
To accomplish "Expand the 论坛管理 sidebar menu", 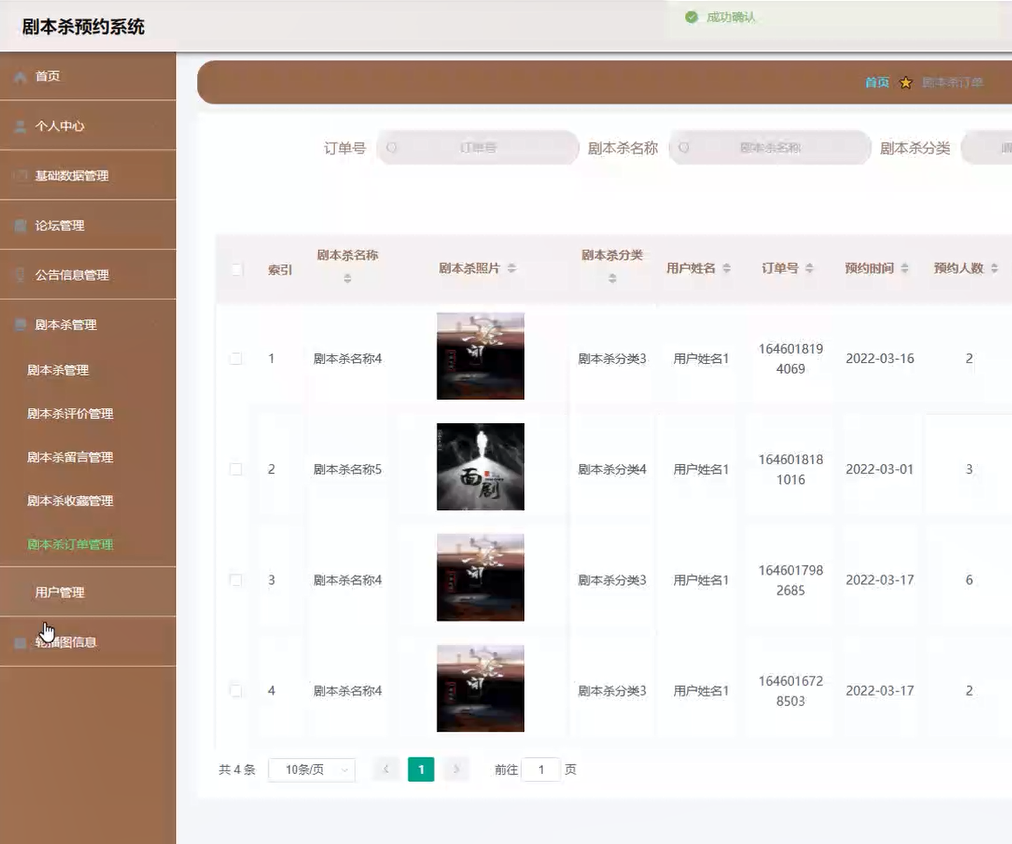I will 88,225.
